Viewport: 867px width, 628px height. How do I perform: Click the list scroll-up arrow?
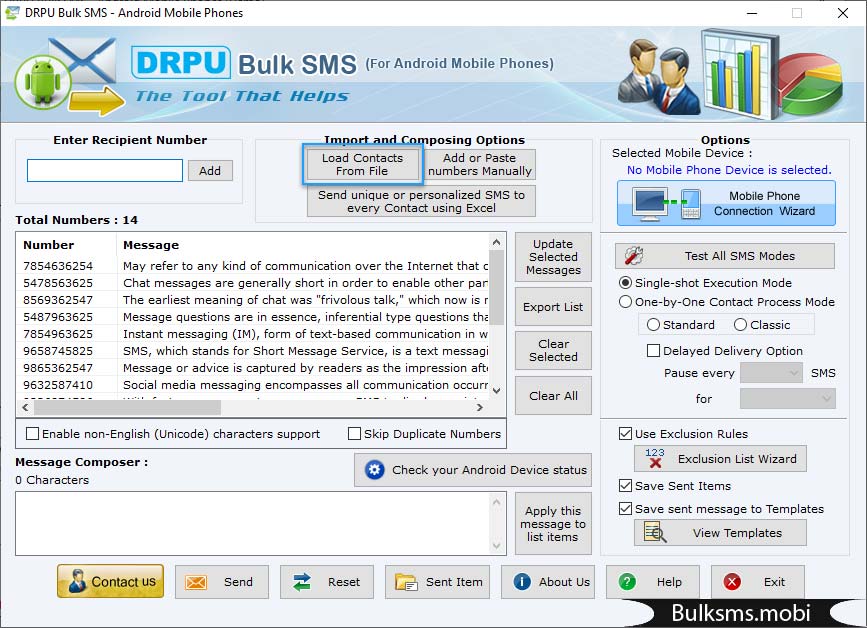[x=497, y=242]
